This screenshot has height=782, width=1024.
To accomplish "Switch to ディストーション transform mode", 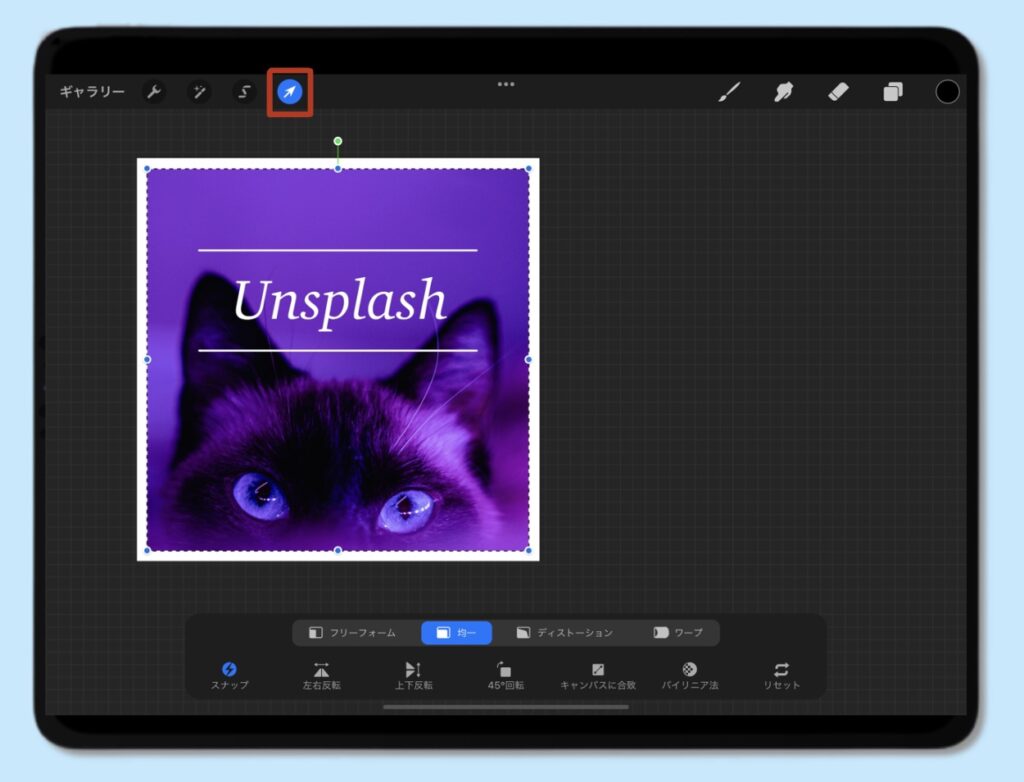I will click(x=564, y=632).
